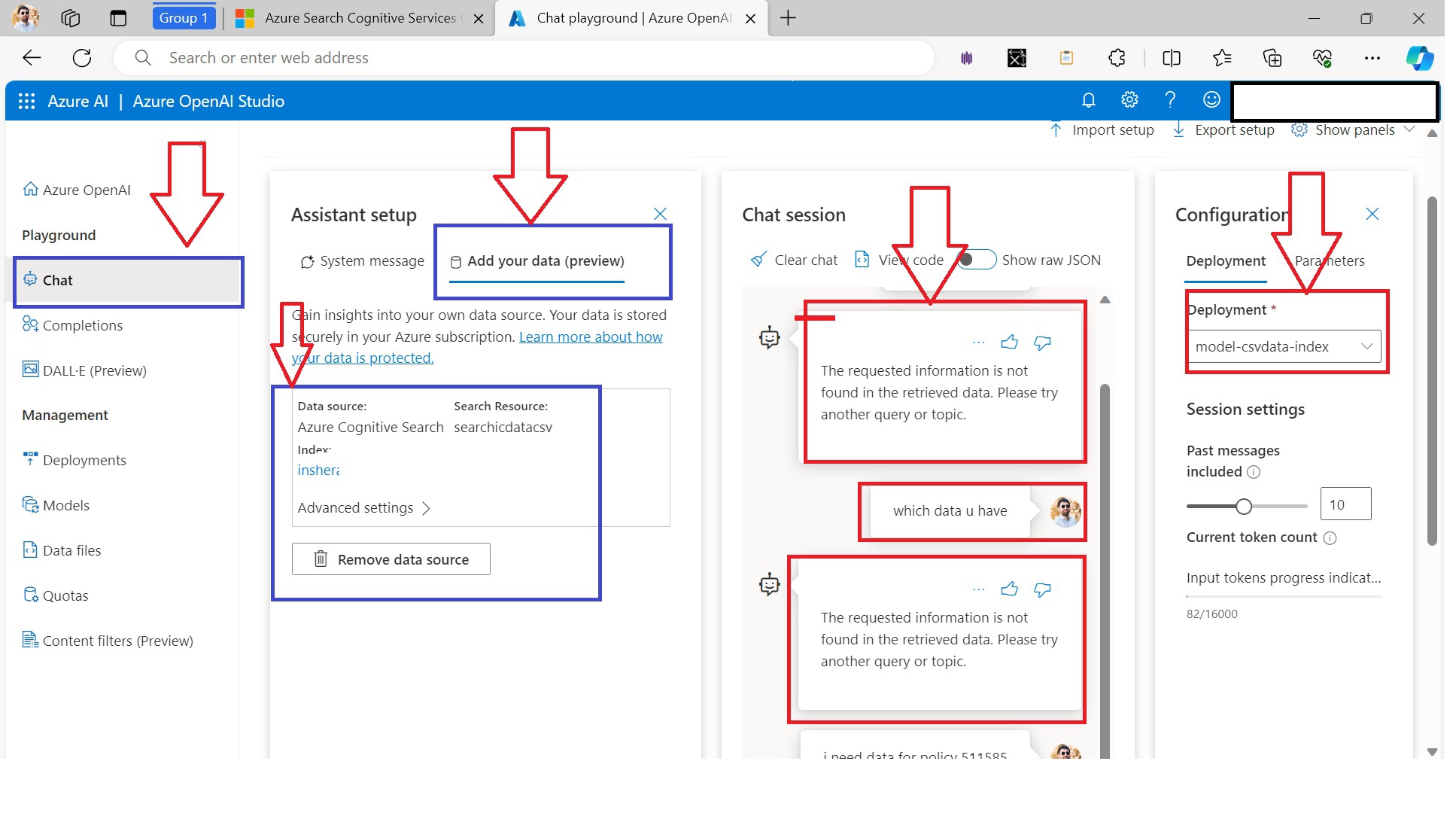The image size is (1456, 813).
Task: Select Completions in the Playground sidebar
Action: [x=82, y=325]
